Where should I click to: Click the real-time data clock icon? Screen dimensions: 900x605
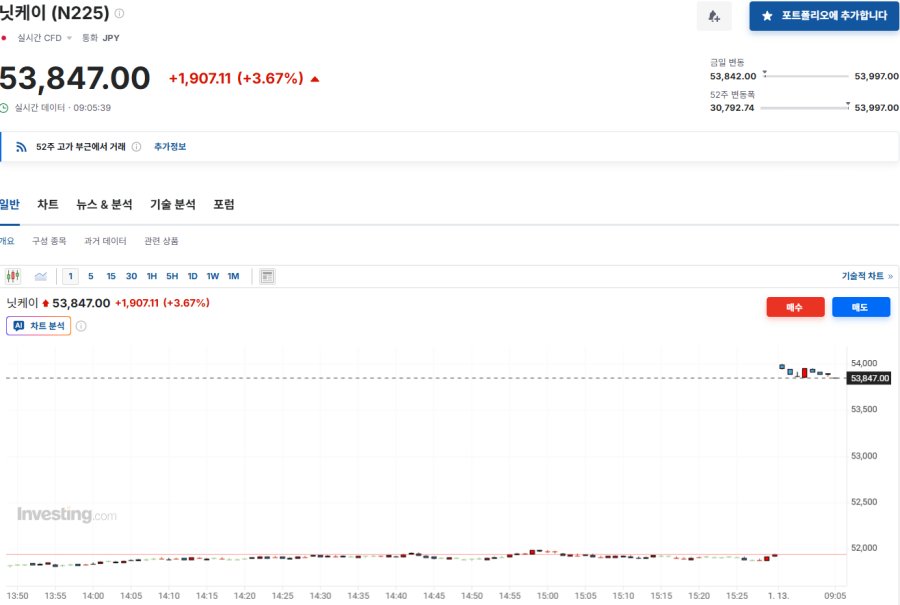[x=5, y=108]
